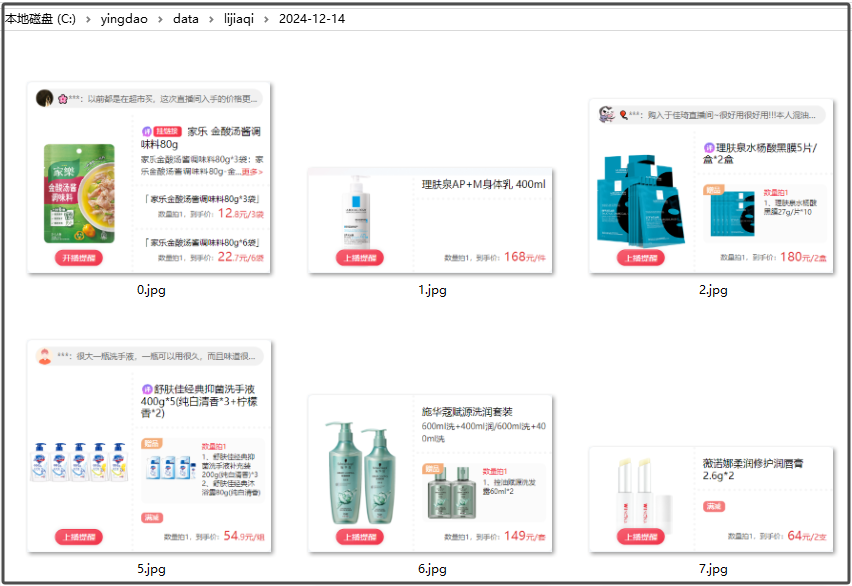The height and width of the screenshot is (586, 852).
Task: Select the 2.jpg thumbnail image
Action: click(711, 186)
